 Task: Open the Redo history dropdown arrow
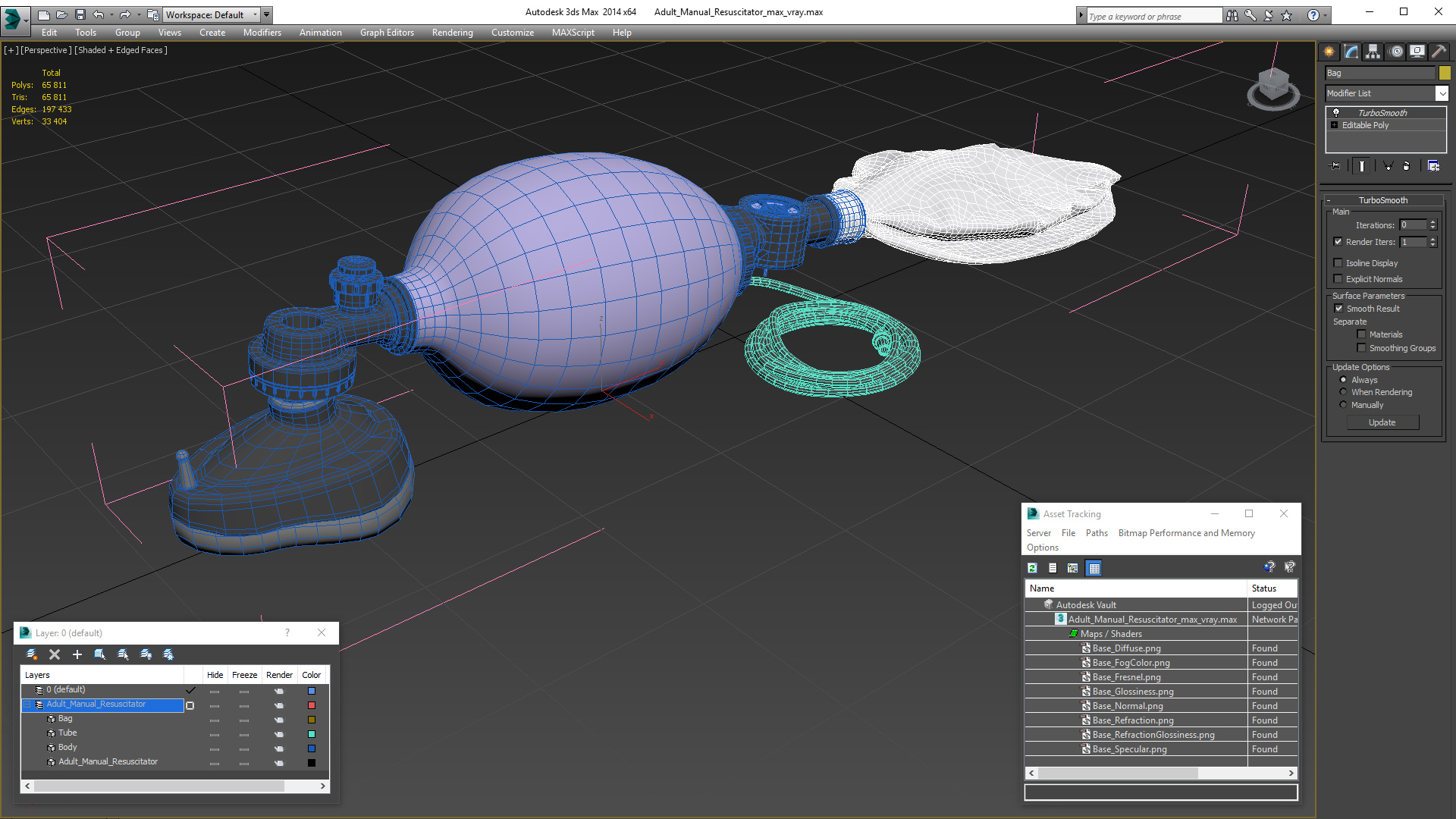[x=138, y=14]
